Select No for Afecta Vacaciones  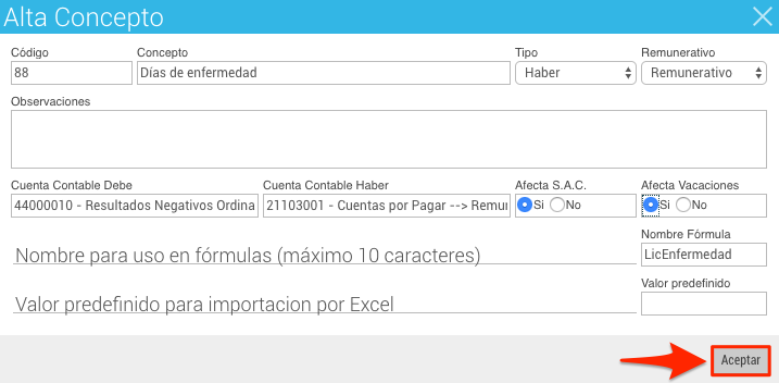click(684, 205)
